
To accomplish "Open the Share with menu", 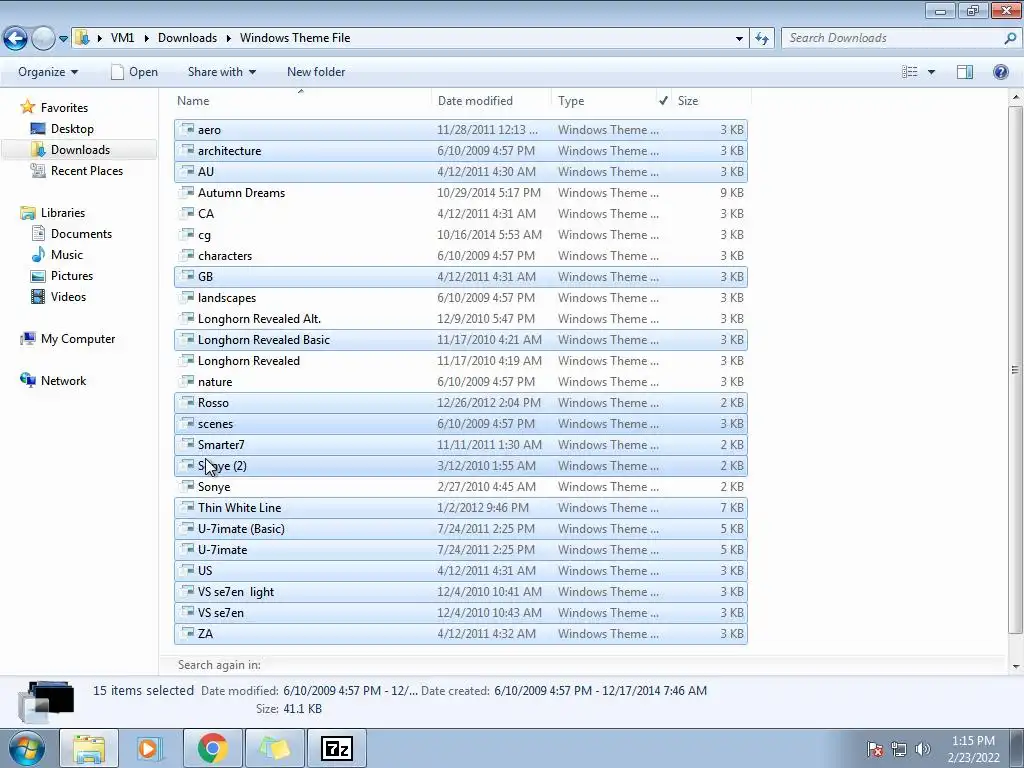I will [x=222, y=72].
